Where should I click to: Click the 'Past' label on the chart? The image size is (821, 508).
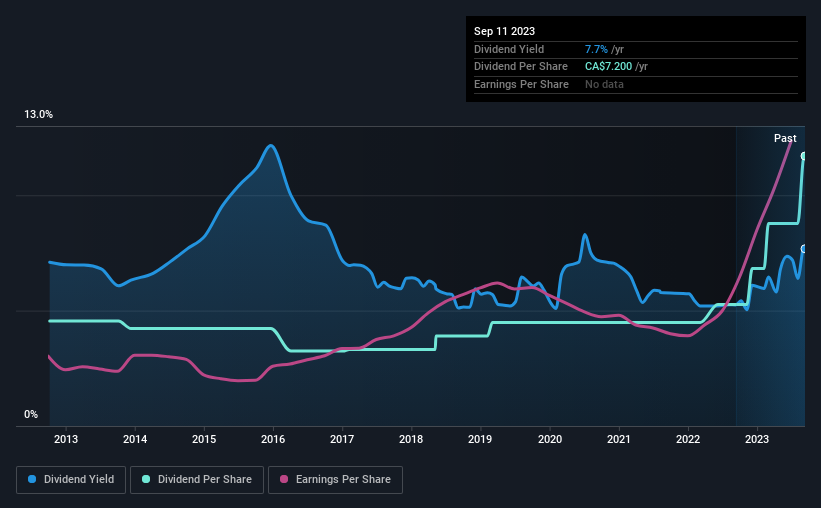pyautogui.click(x=785, y=138)
